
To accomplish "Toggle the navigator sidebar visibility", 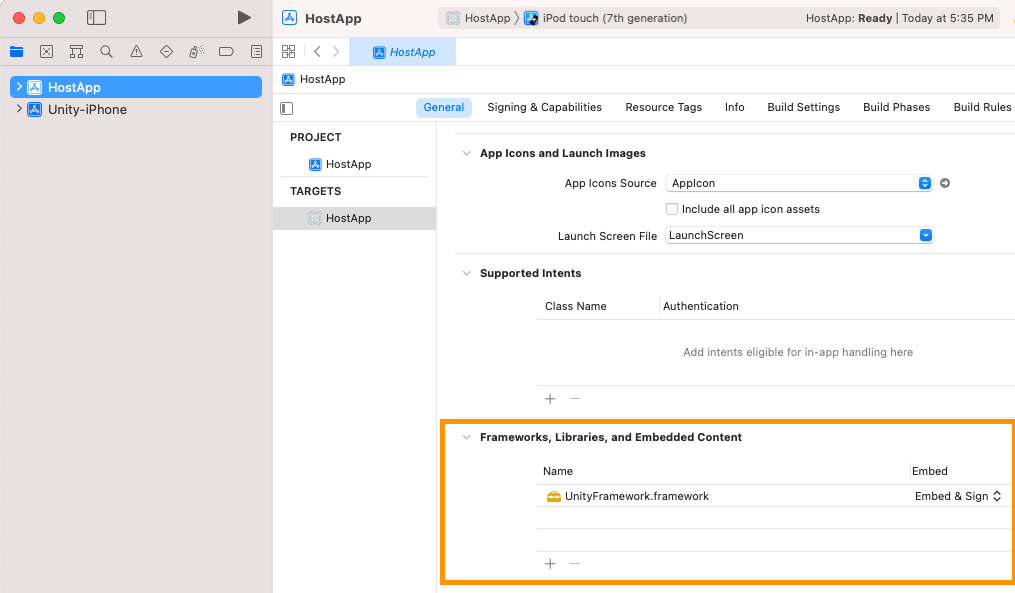I will tap(96, 17).
